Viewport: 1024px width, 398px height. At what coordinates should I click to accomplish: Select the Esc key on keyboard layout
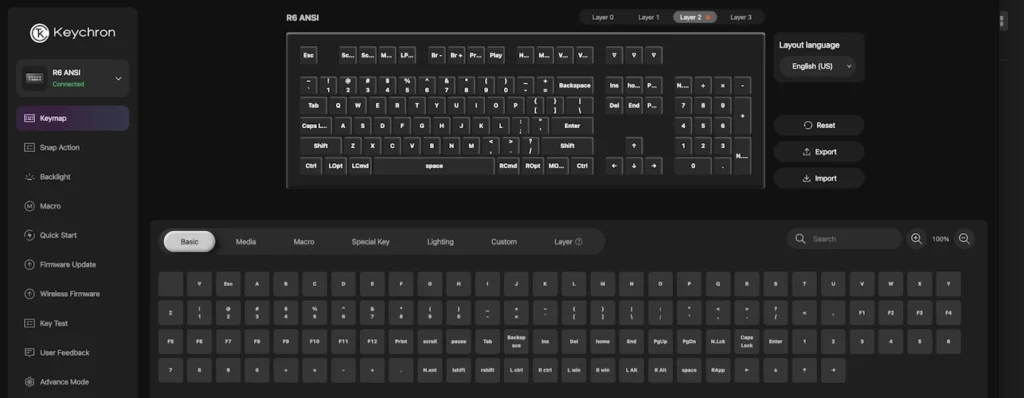click(x=309, y=56)
